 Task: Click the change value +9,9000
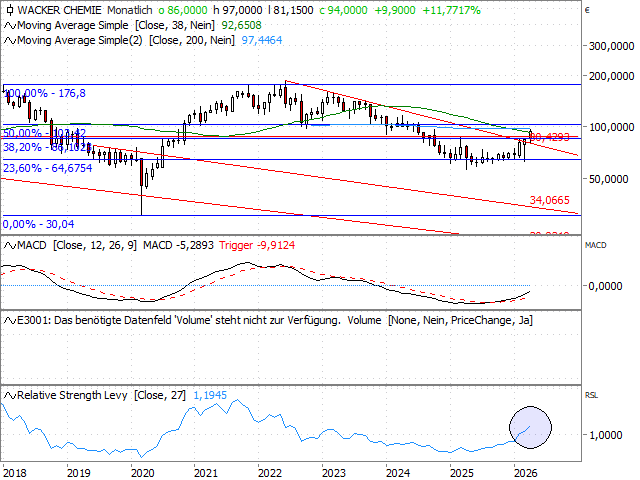395,10
